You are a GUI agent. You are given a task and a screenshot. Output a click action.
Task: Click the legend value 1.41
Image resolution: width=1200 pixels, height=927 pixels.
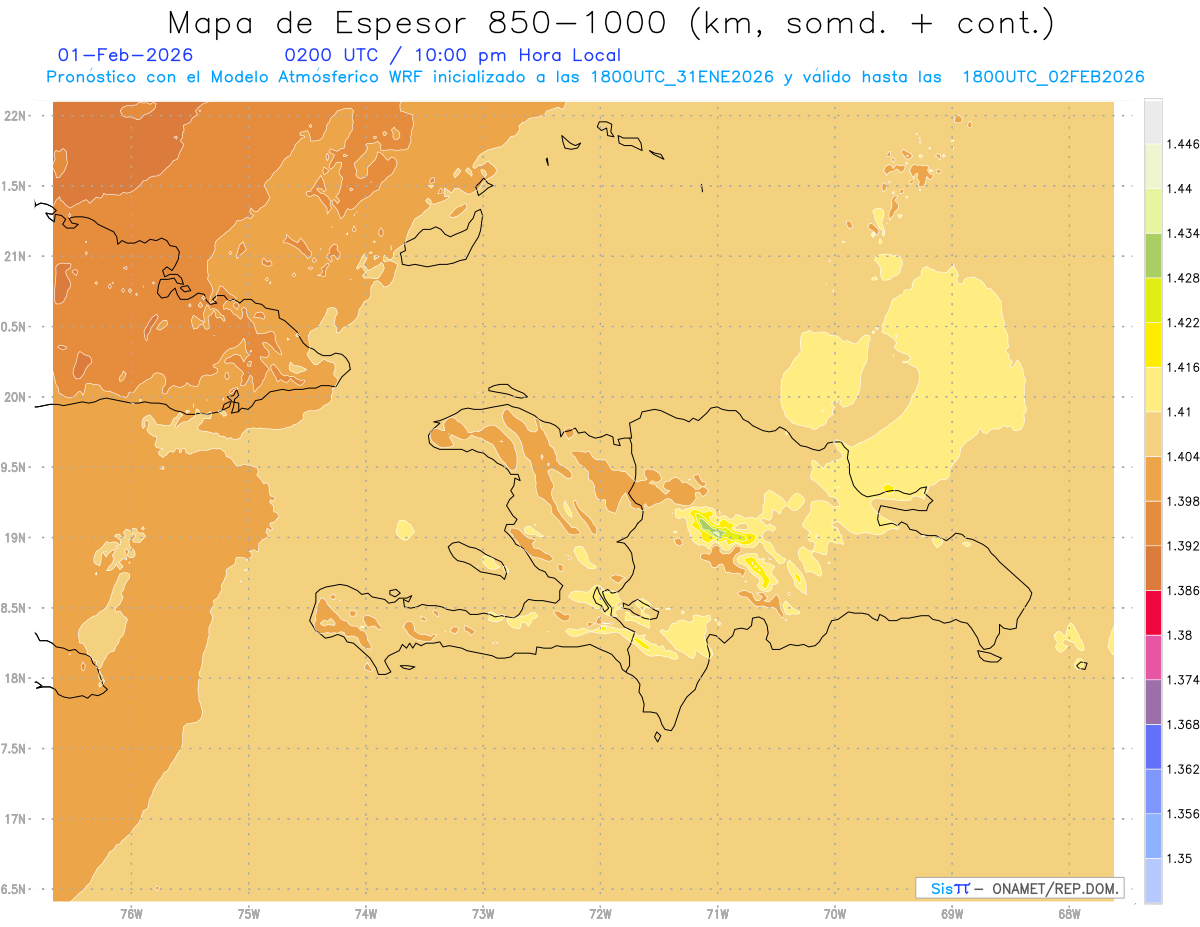(1178, 412)
